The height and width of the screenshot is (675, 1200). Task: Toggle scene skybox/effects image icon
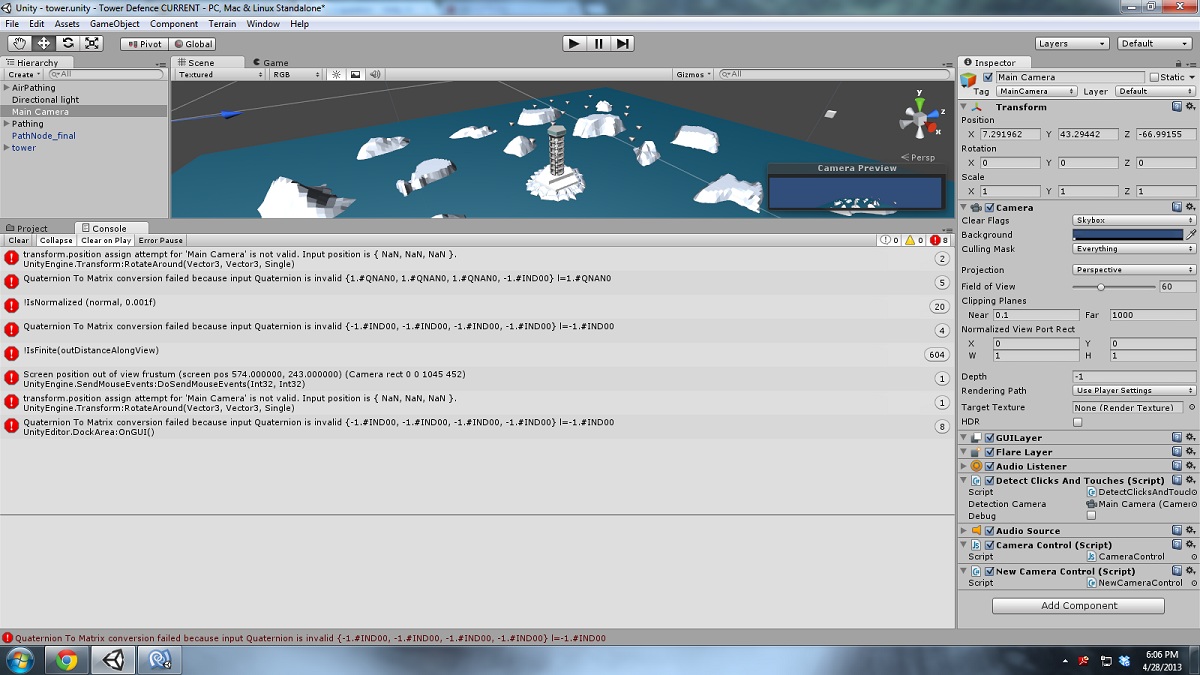click(x=355, y=74)
